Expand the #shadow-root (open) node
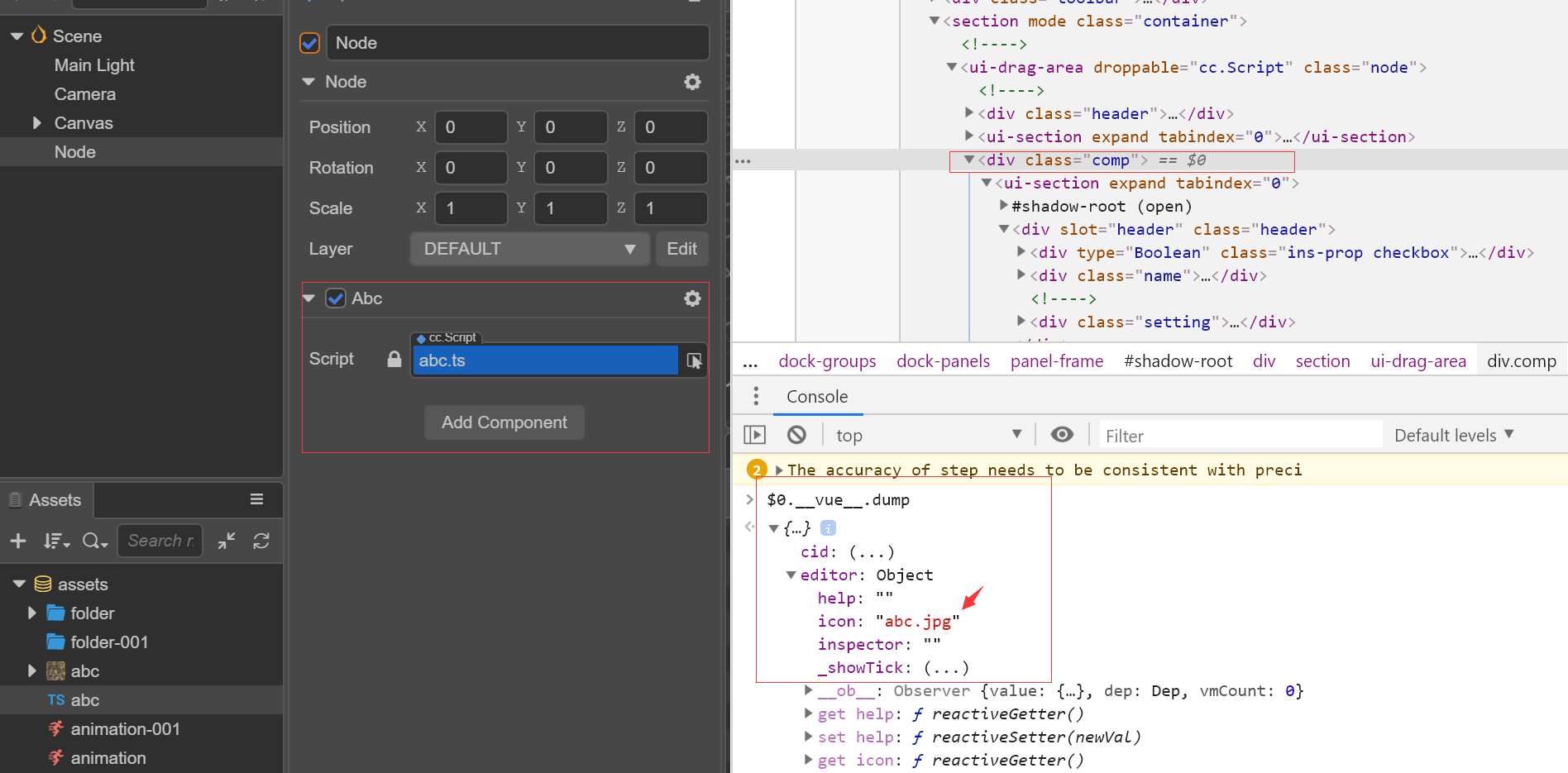 [1003, 205]
